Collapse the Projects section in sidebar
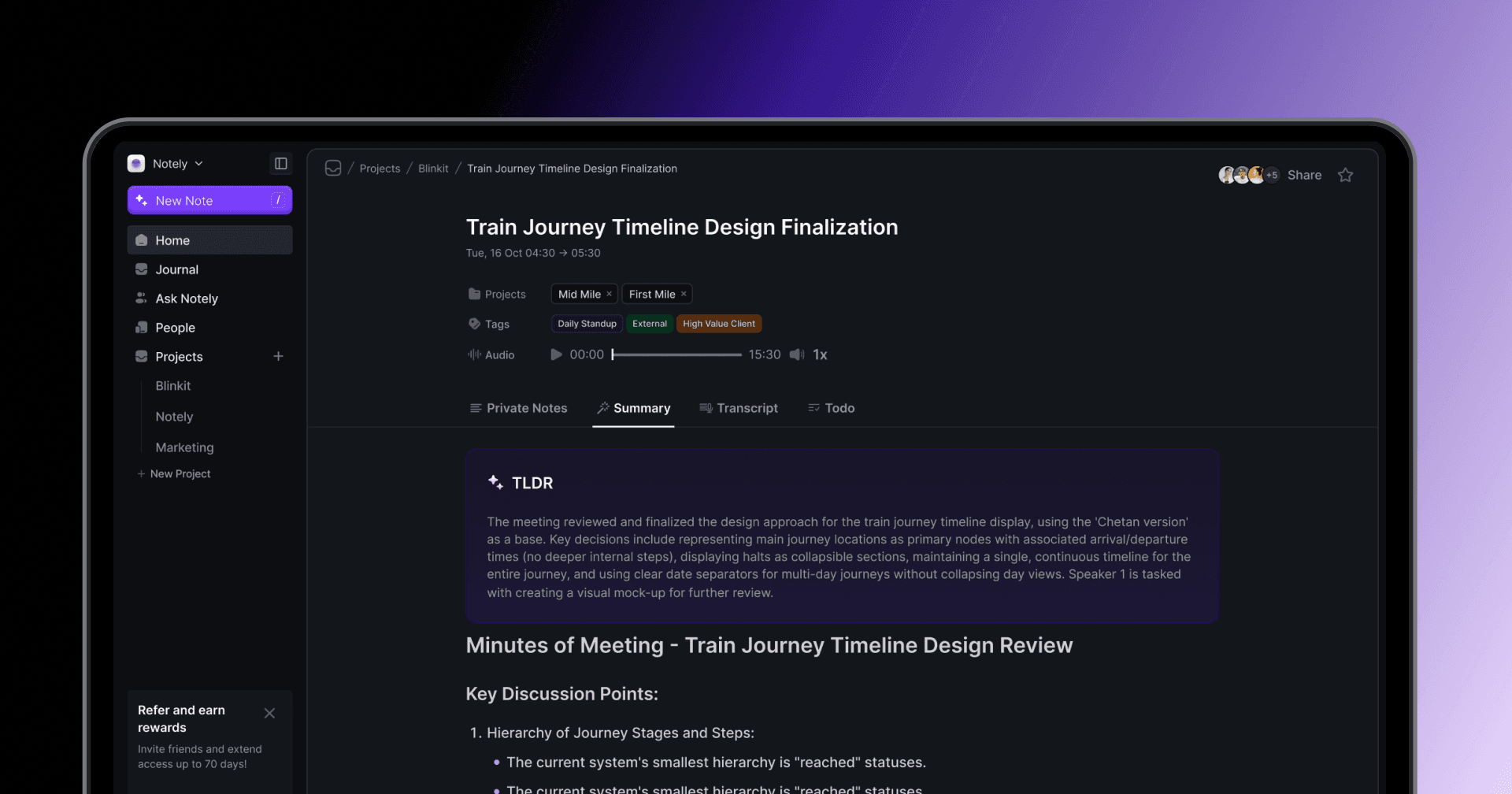The width and height of the screenshot is (1512, 794). 179,357
